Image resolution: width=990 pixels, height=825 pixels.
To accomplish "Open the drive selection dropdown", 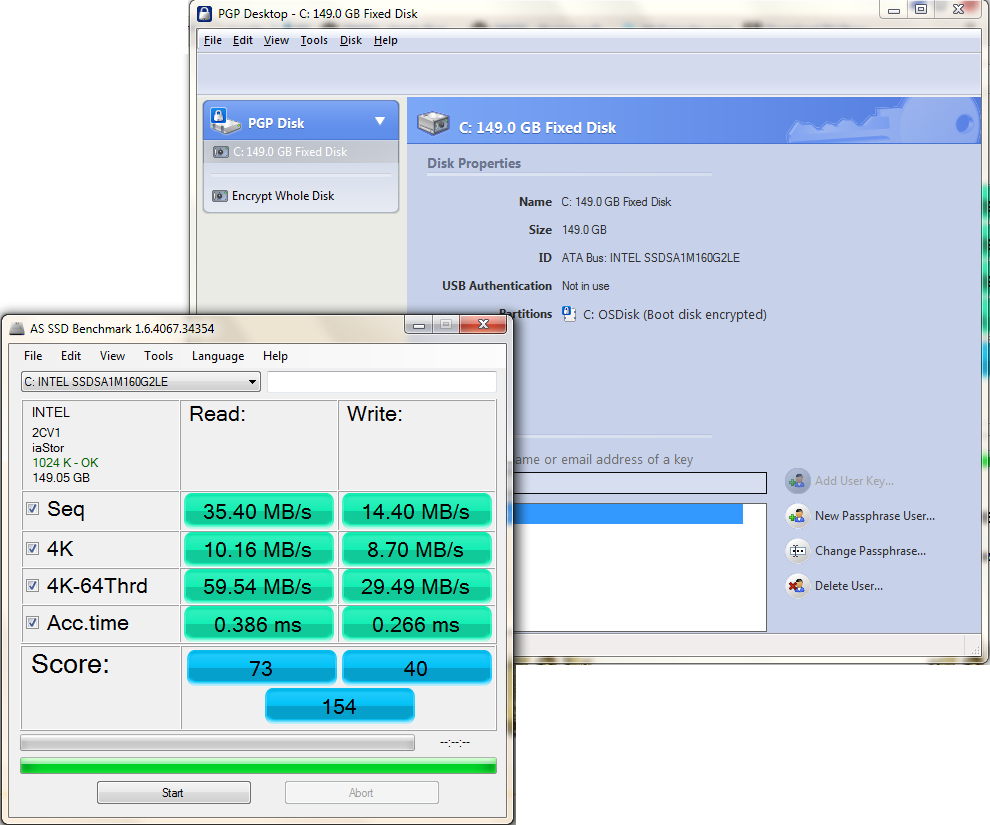I will coord(252,382).
